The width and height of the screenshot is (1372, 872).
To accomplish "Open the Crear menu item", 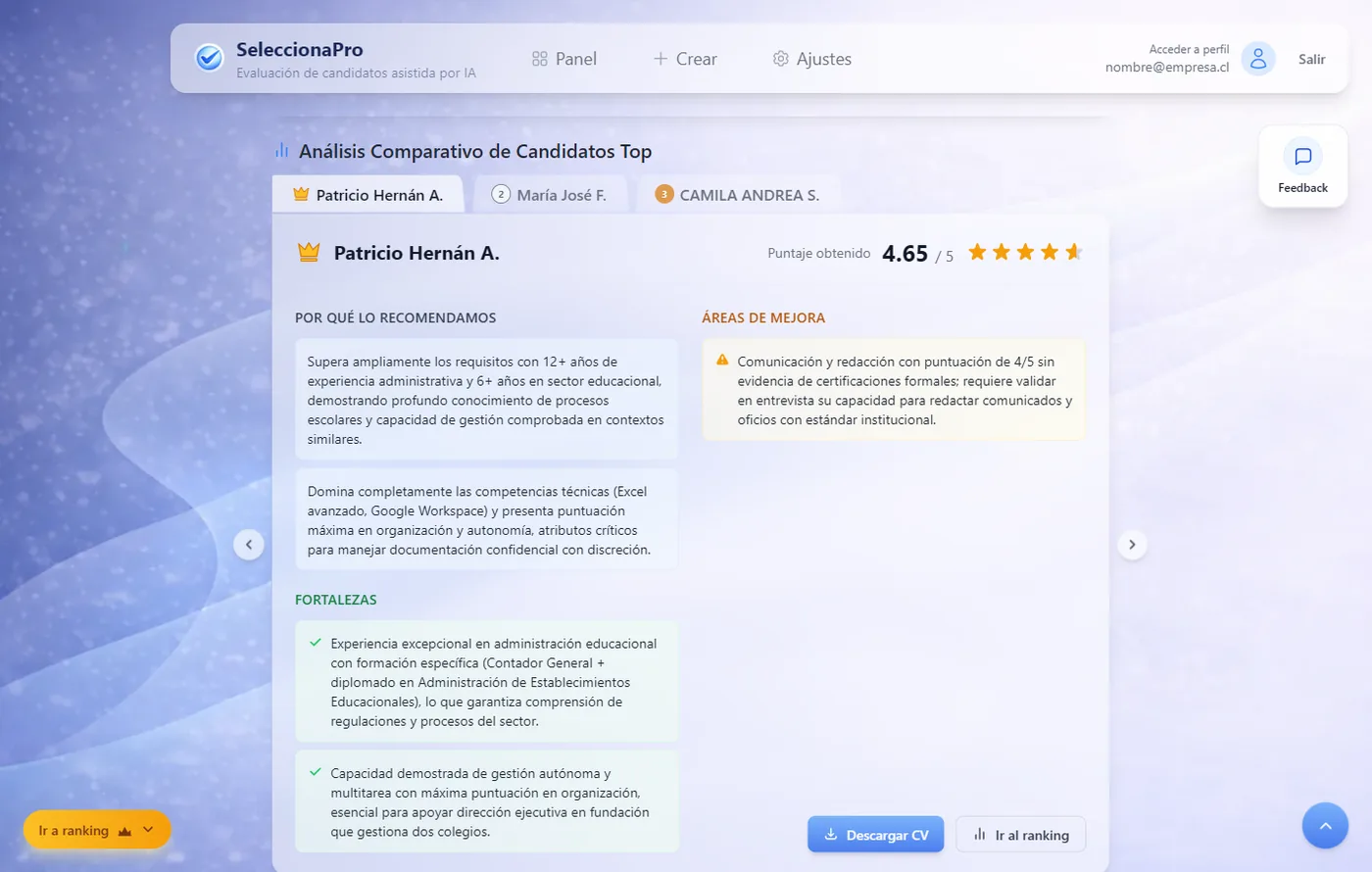I will (x=685, y=59).
